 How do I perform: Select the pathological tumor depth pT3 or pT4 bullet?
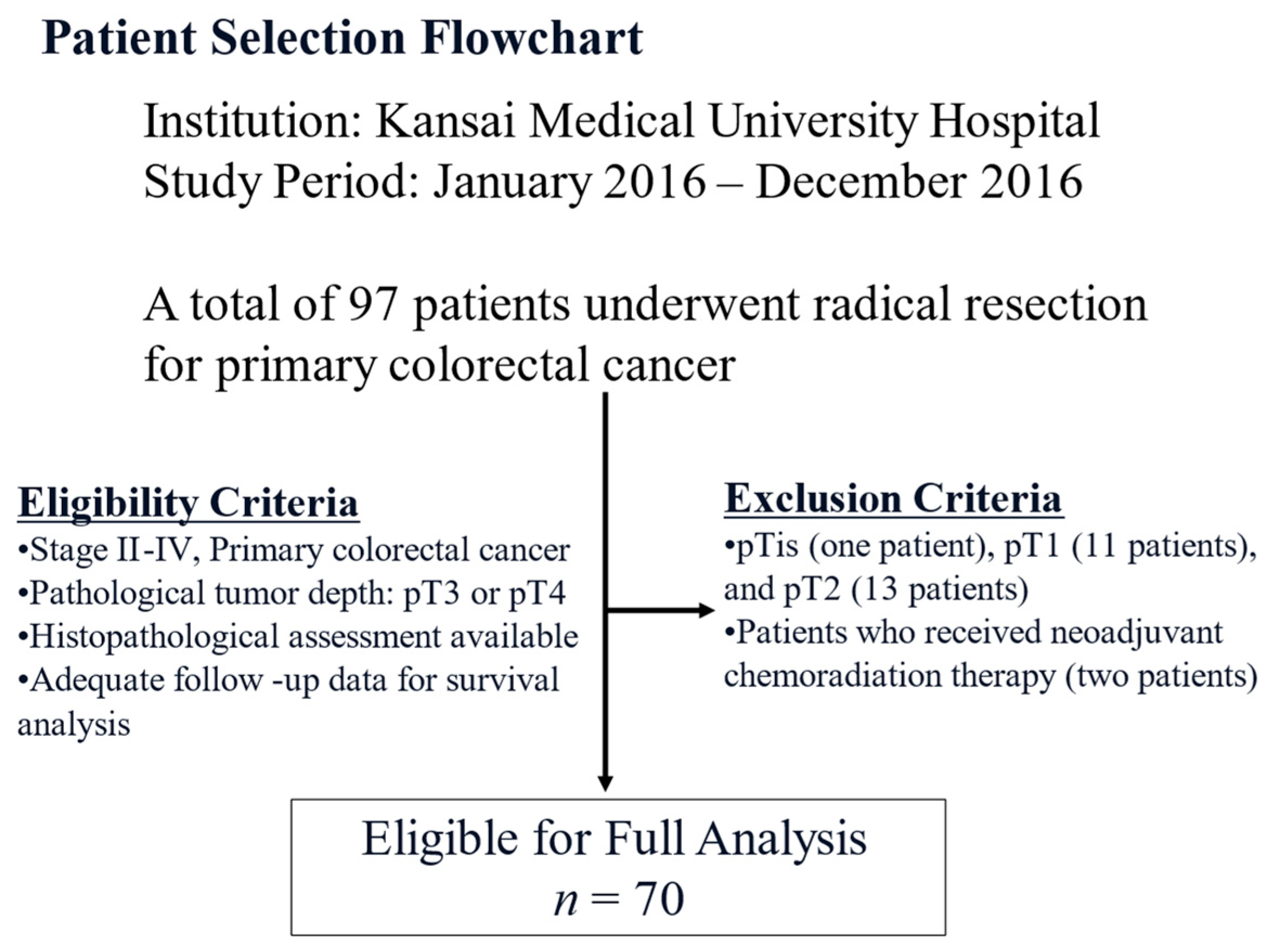click(x=292, y=593)
